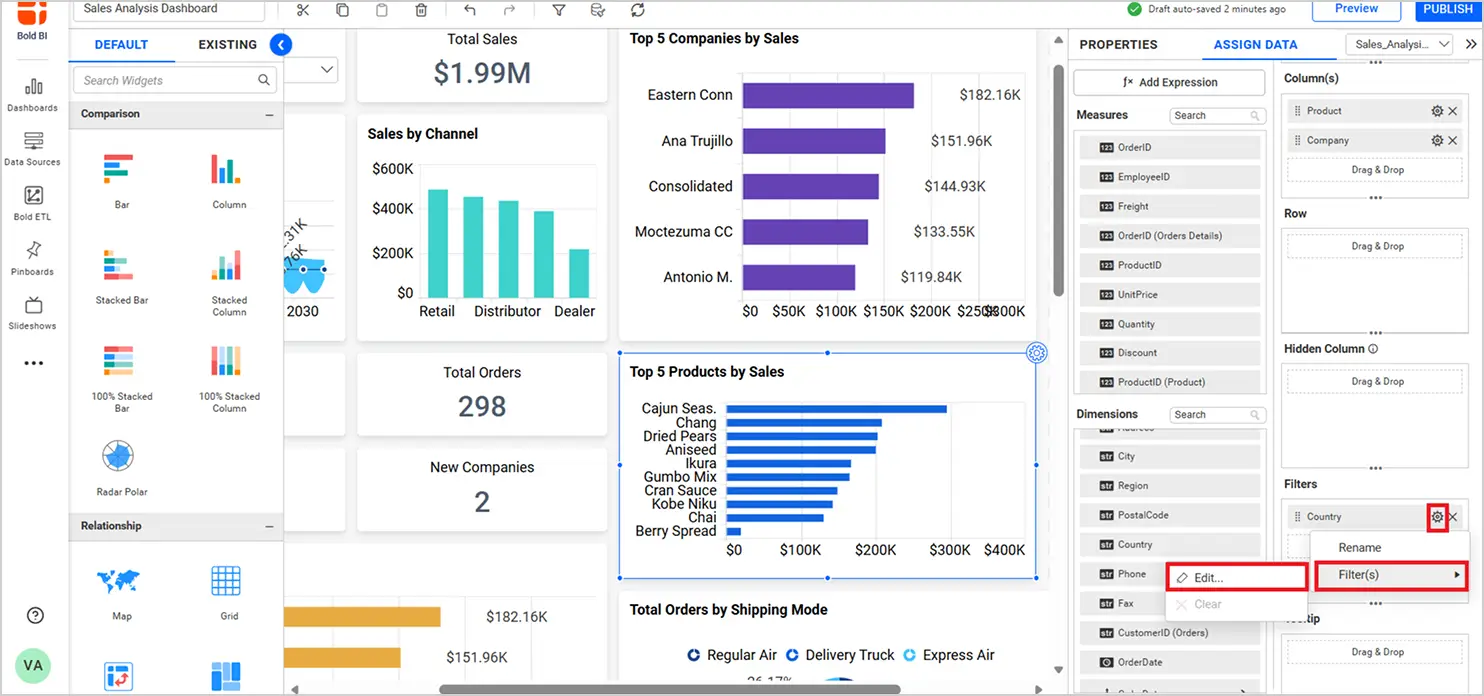
Task: Expand the Filter(s) submenu
Action: click(x=1392, y=575)
